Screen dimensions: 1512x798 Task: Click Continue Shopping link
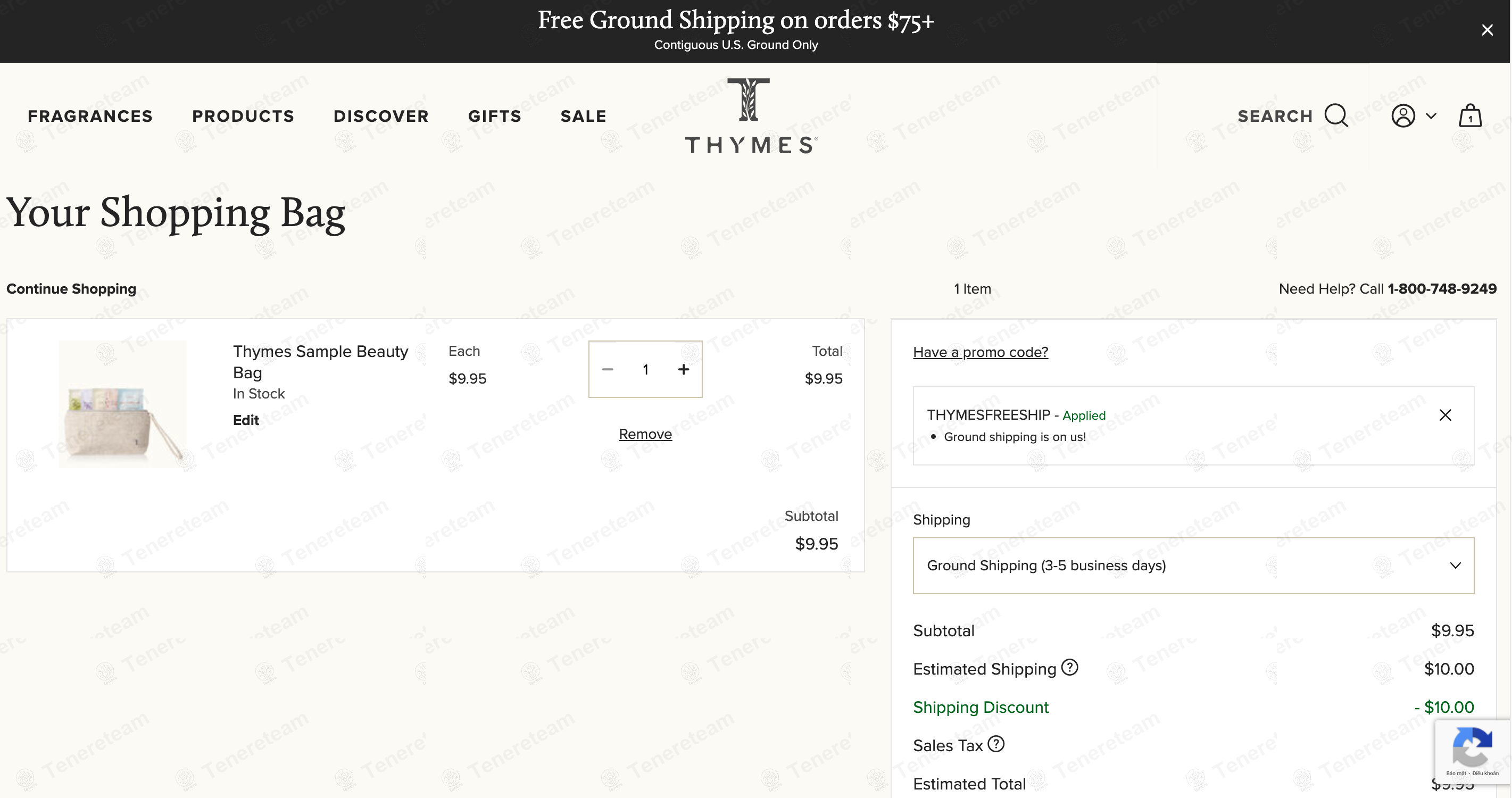coord(71,289)
